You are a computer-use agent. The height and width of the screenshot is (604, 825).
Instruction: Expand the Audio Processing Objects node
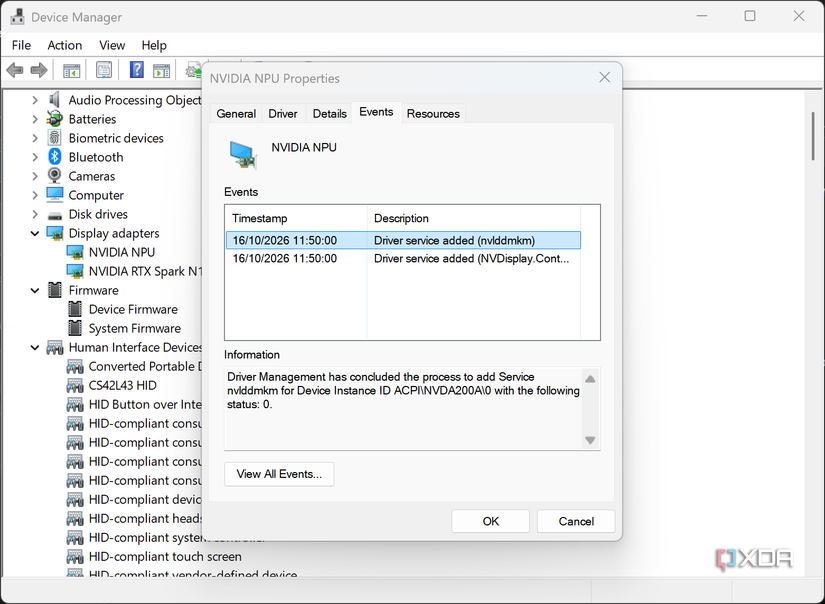coord(35,100)
